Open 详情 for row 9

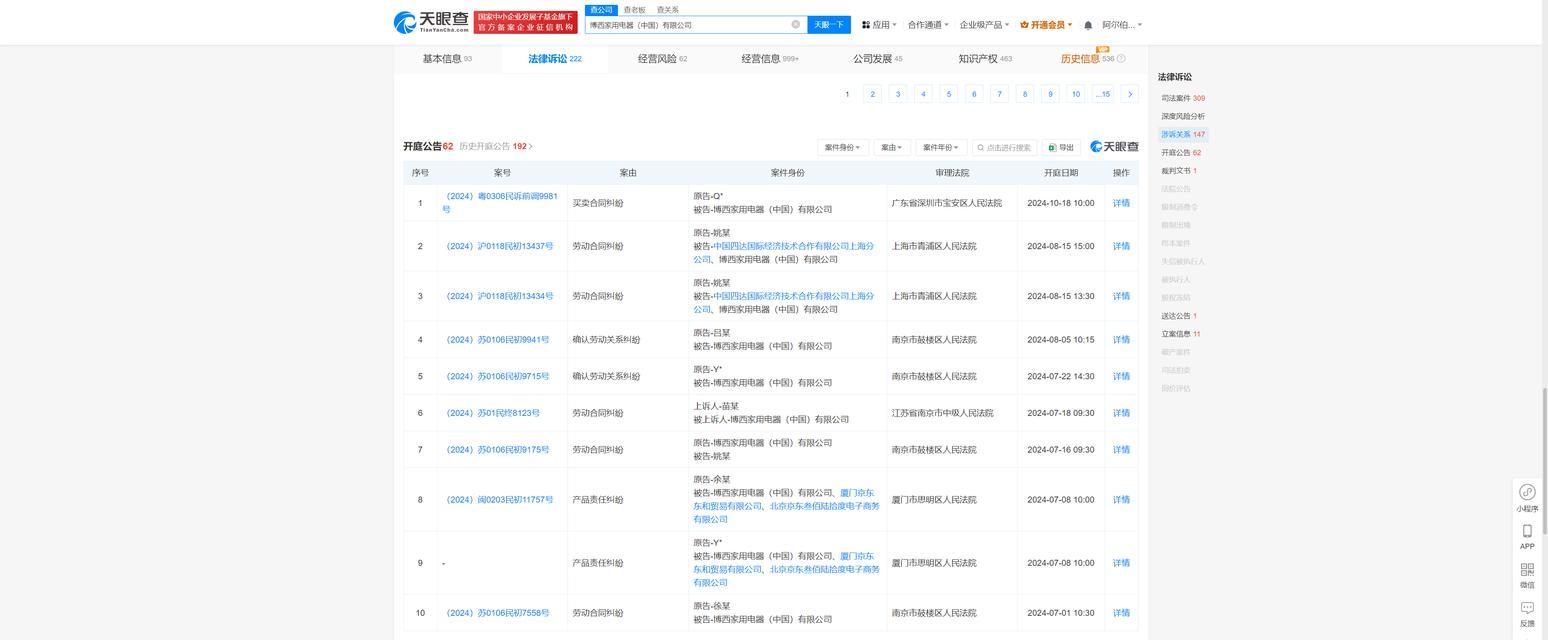1121,563
